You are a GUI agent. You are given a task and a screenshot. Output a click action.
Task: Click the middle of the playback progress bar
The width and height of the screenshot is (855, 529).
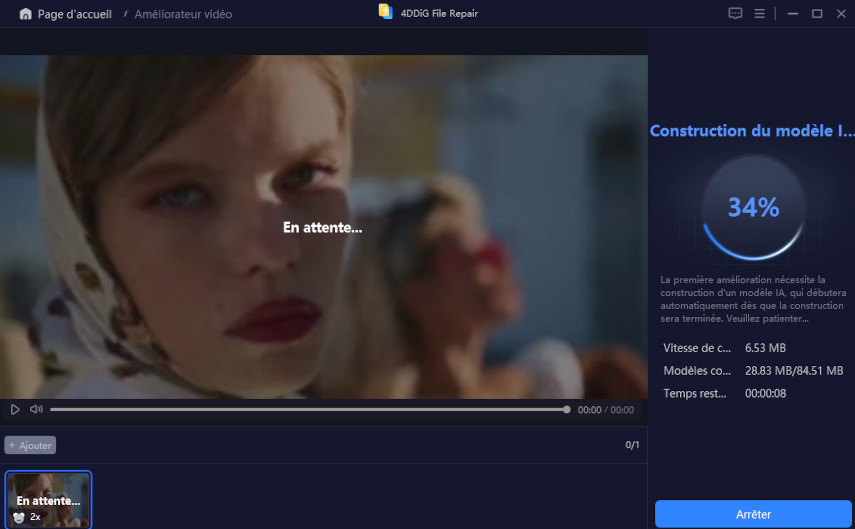[x=309, y=410]
